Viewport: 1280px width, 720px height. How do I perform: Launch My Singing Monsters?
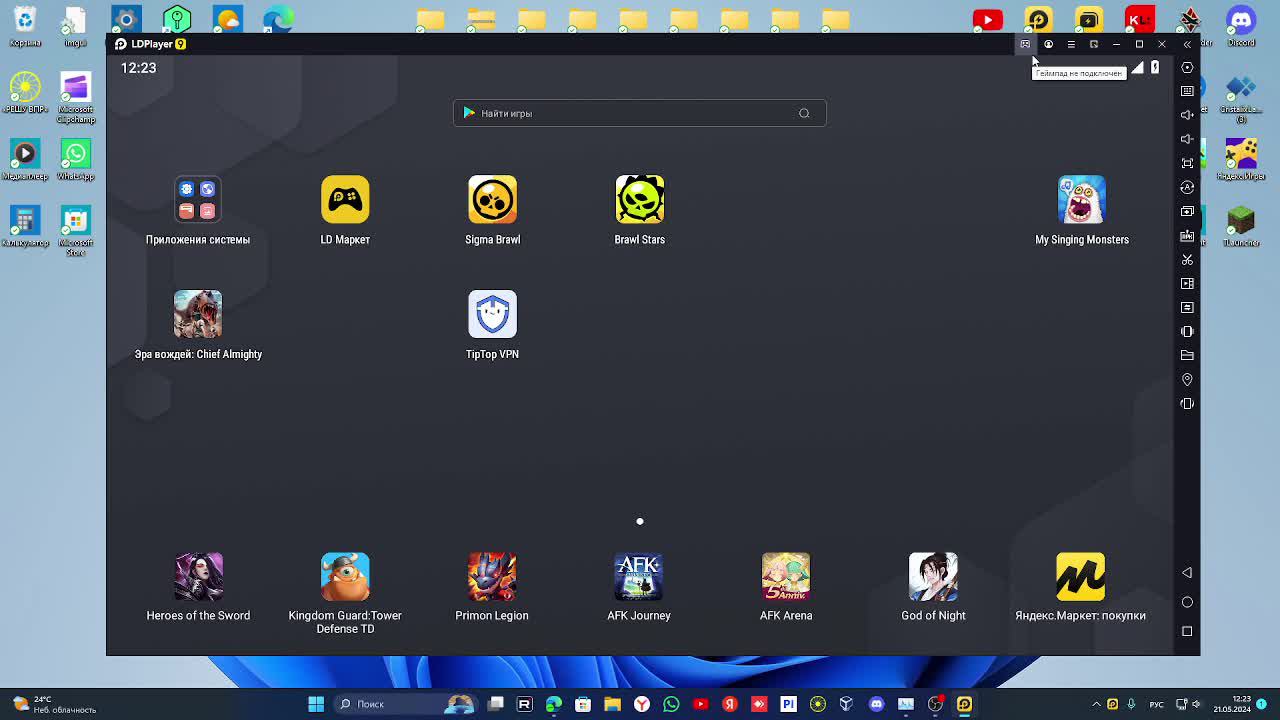[1081, 200]
